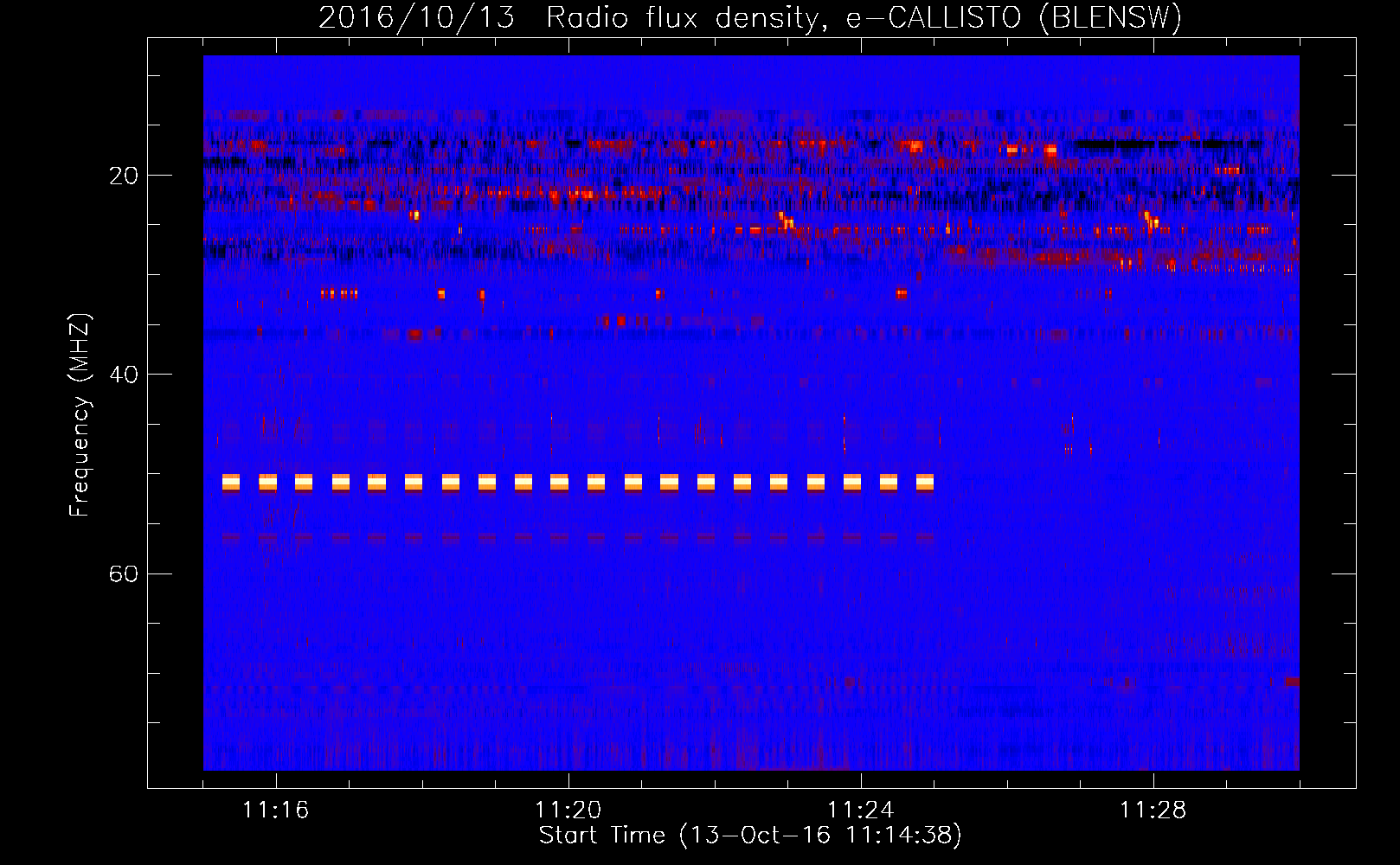The height and width of the screenshot is (865, 1400).
Task: Click the 60 MHz frequency tick label
Action: tap(123, 573)
